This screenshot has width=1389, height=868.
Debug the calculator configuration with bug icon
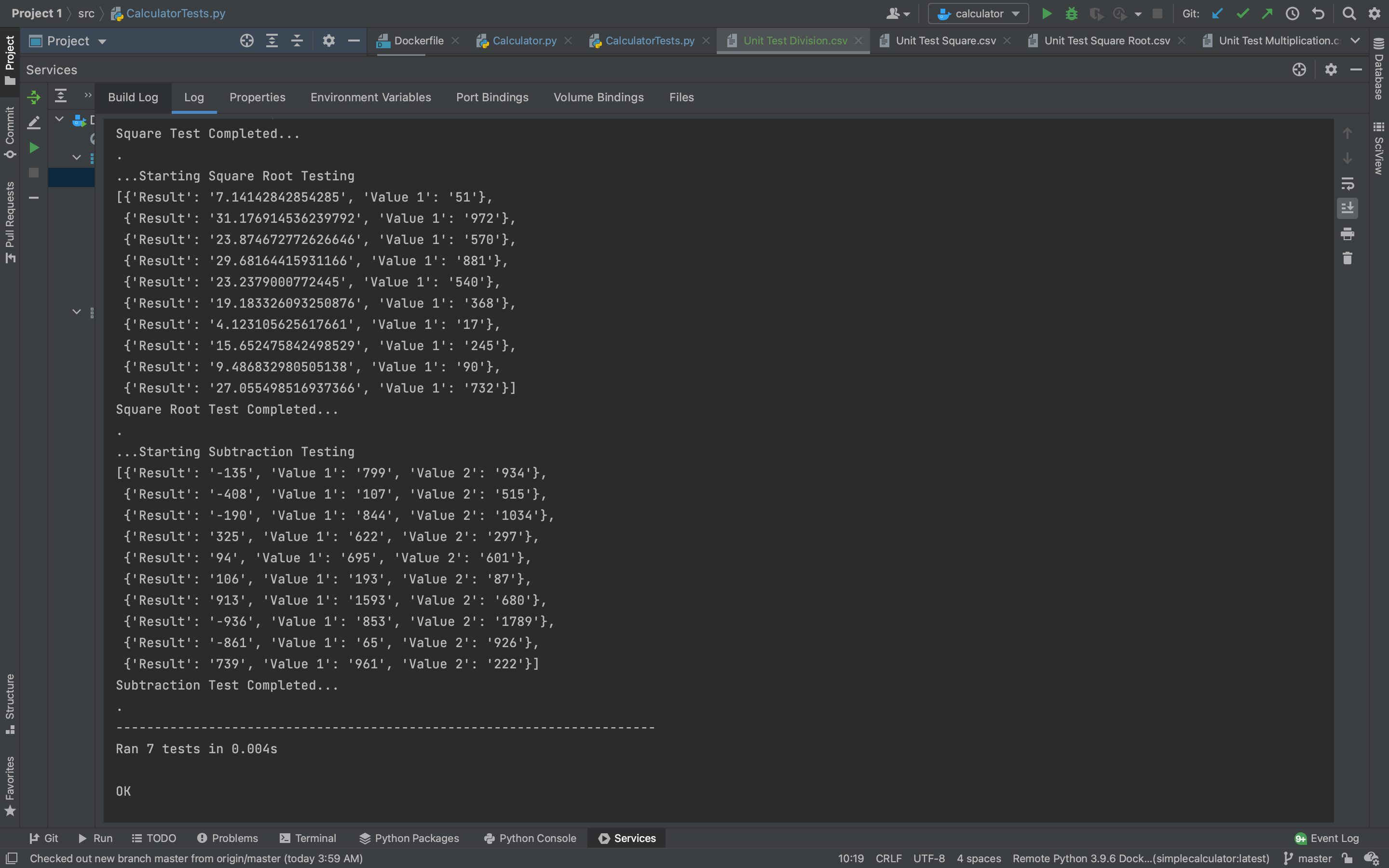[1071, 13]
